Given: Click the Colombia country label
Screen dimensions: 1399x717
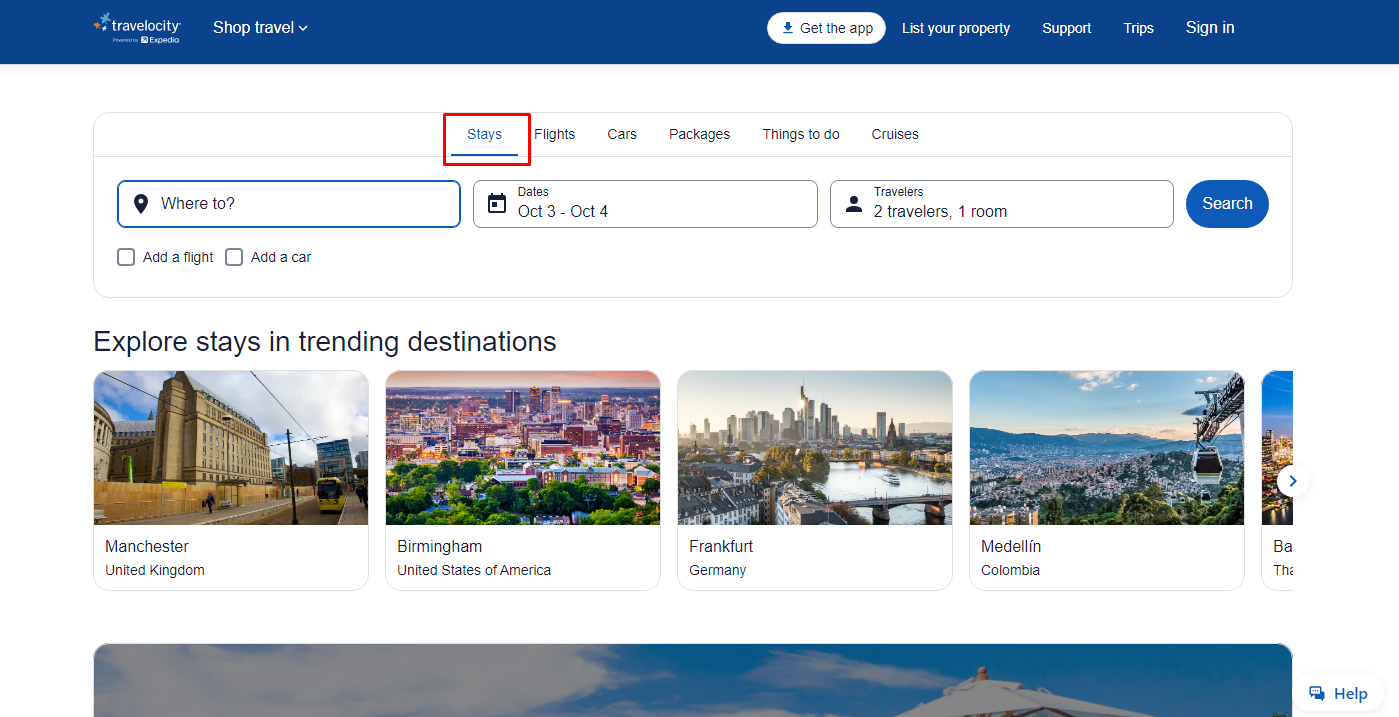Looking at the screenshot, I should pos(1010,570).
